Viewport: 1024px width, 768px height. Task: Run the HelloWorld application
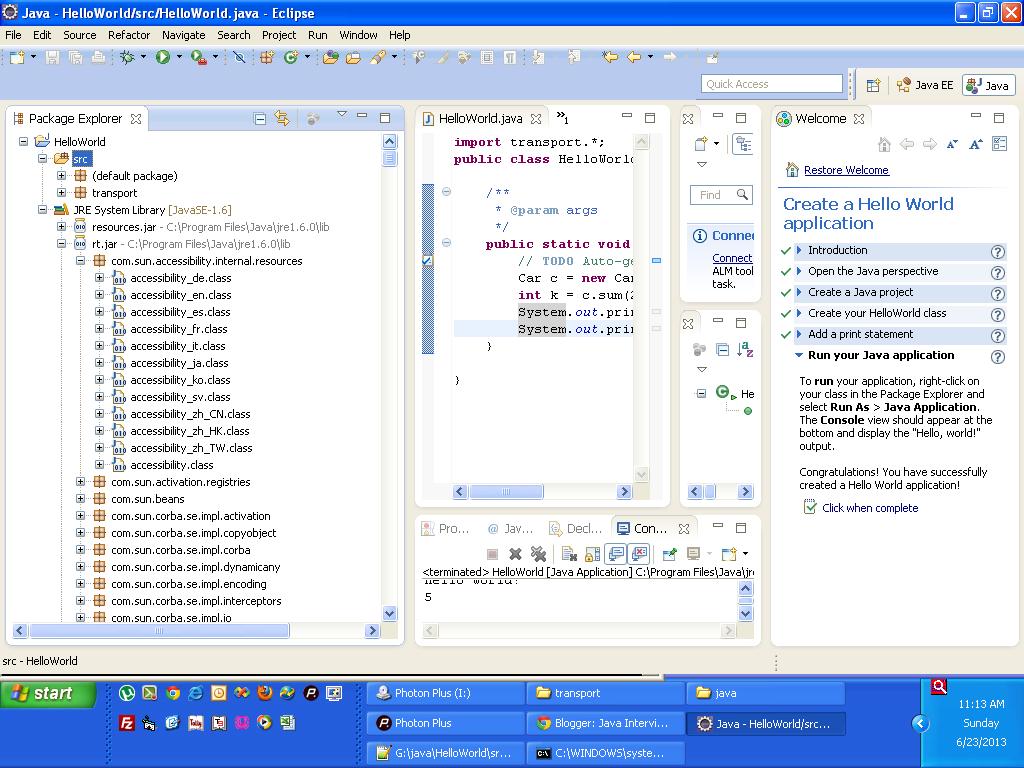(162, 58)
